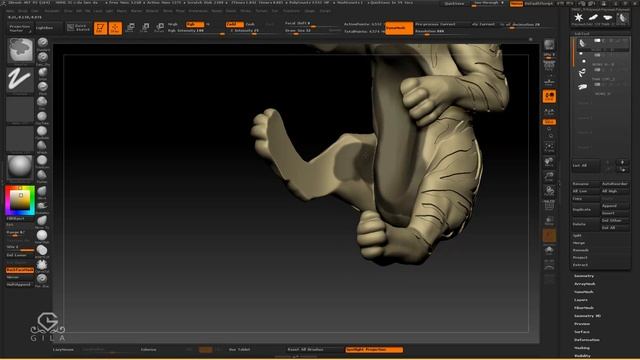This screenshot has height=360, width=640.
Task: Open the Quick Sketch tool
Action: click(x=78, y=28)
